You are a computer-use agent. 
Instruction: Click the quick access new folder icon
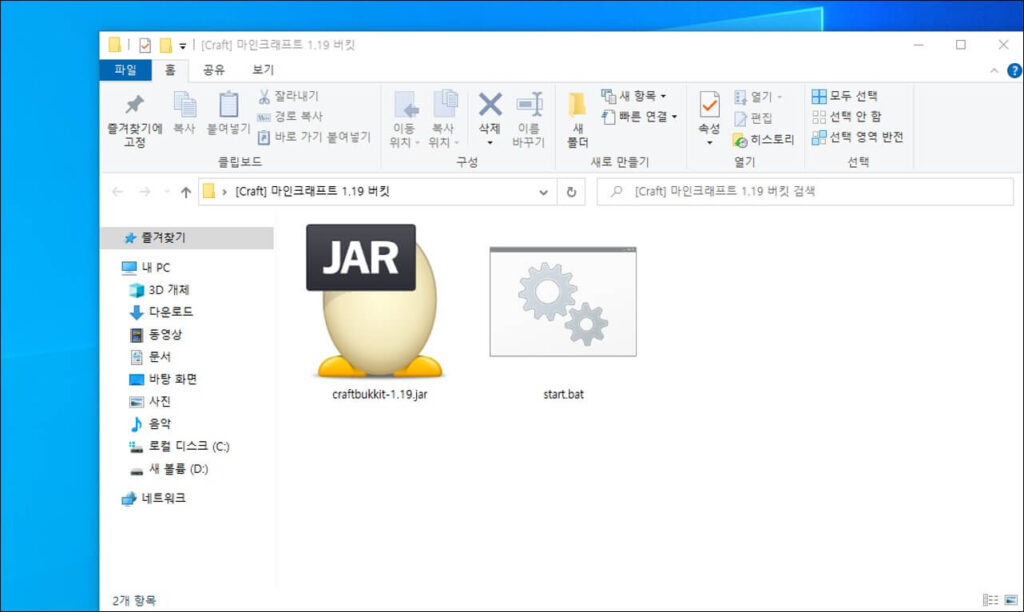[166, 45]
